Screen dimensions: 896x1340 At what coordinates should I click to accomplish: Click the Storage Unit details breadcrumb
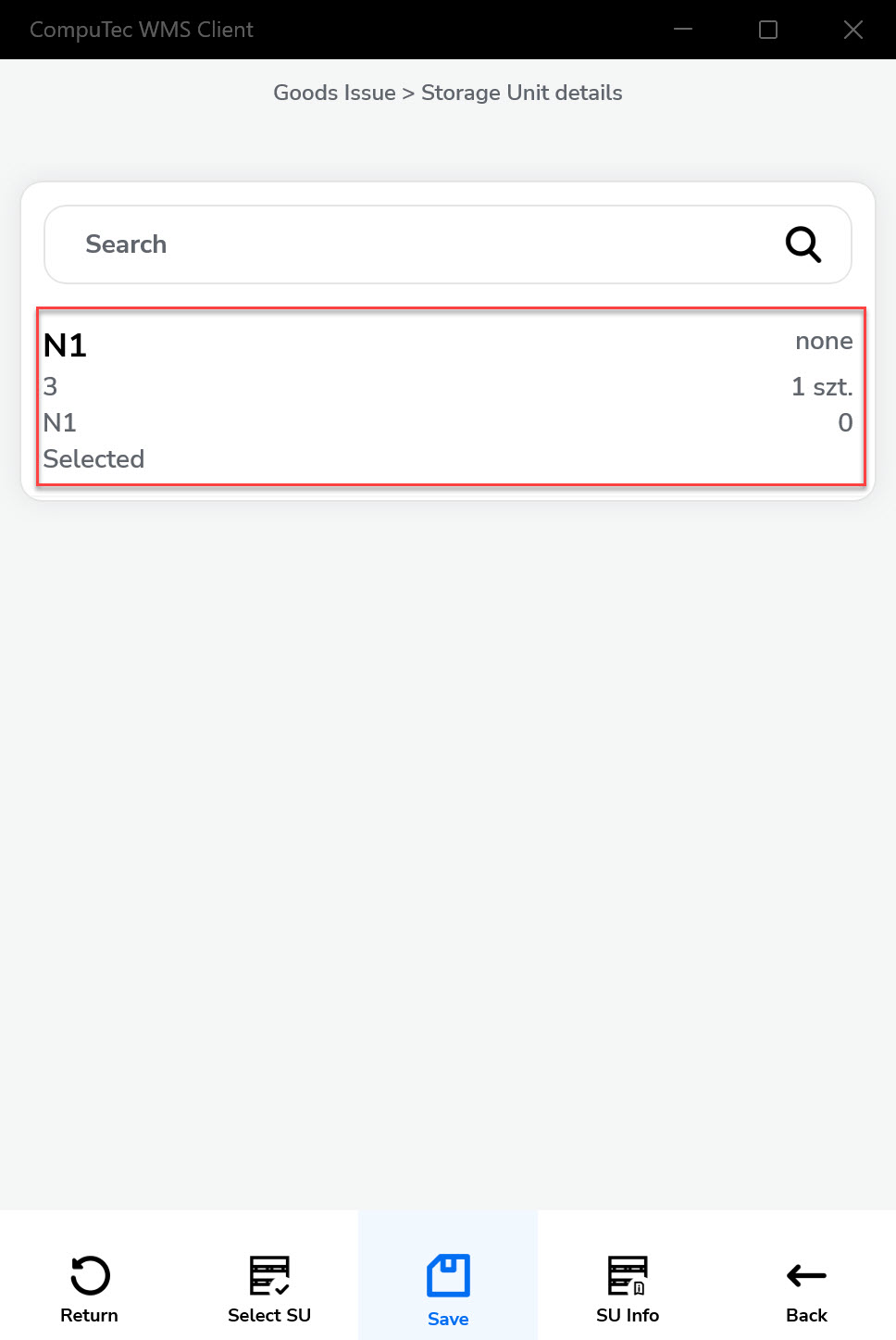[x=521, y=93]
